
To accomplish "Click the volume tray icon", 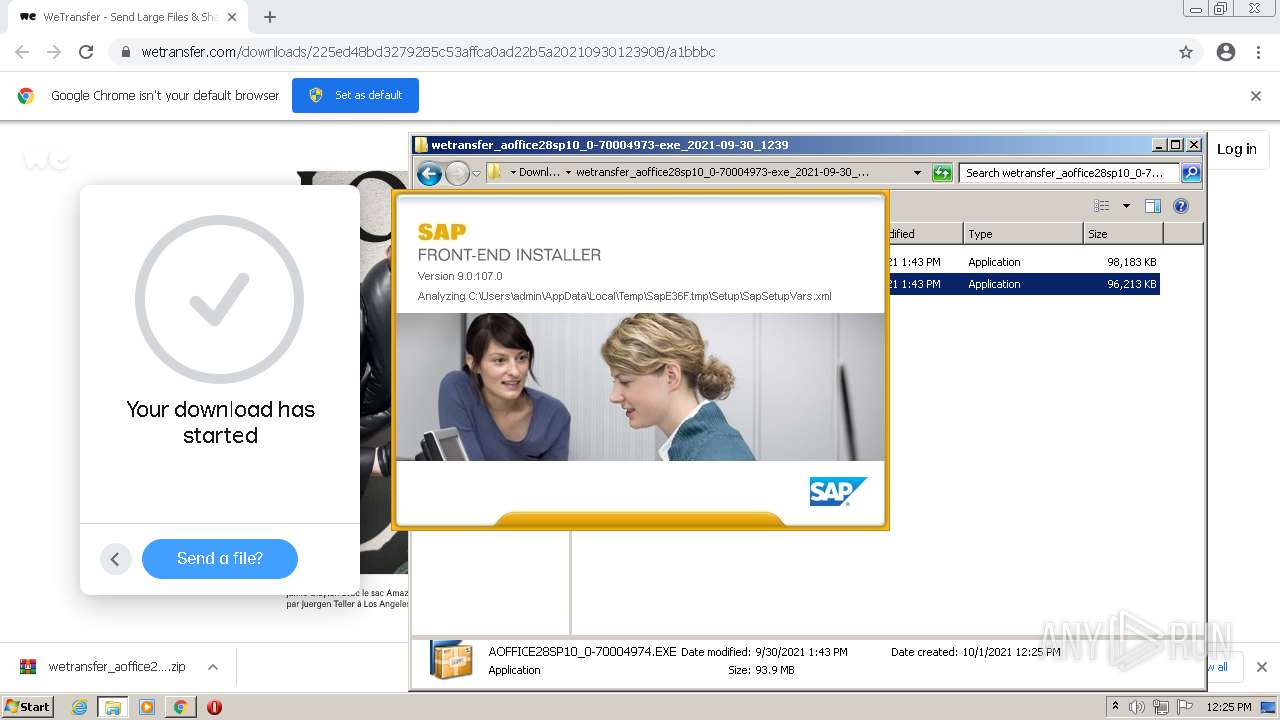I will [x=1137, y=707].
